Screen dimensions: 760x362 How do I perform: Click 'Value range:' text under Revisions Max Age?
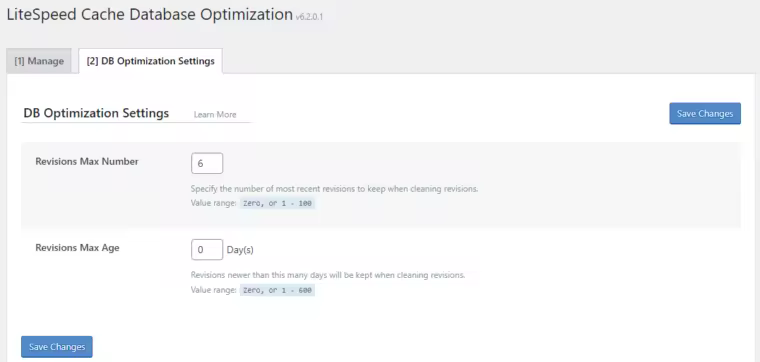point(213,290)
